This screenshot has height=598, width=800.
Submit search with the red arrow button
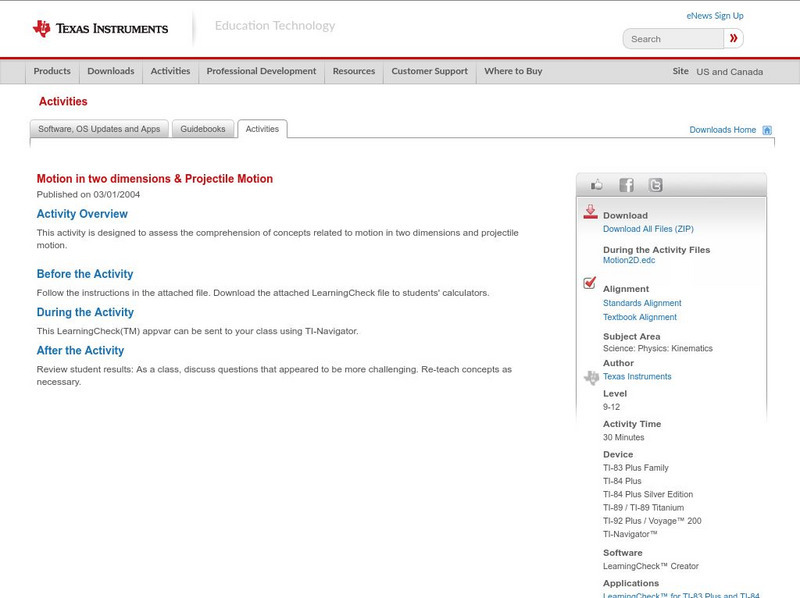tap(733, 38)
